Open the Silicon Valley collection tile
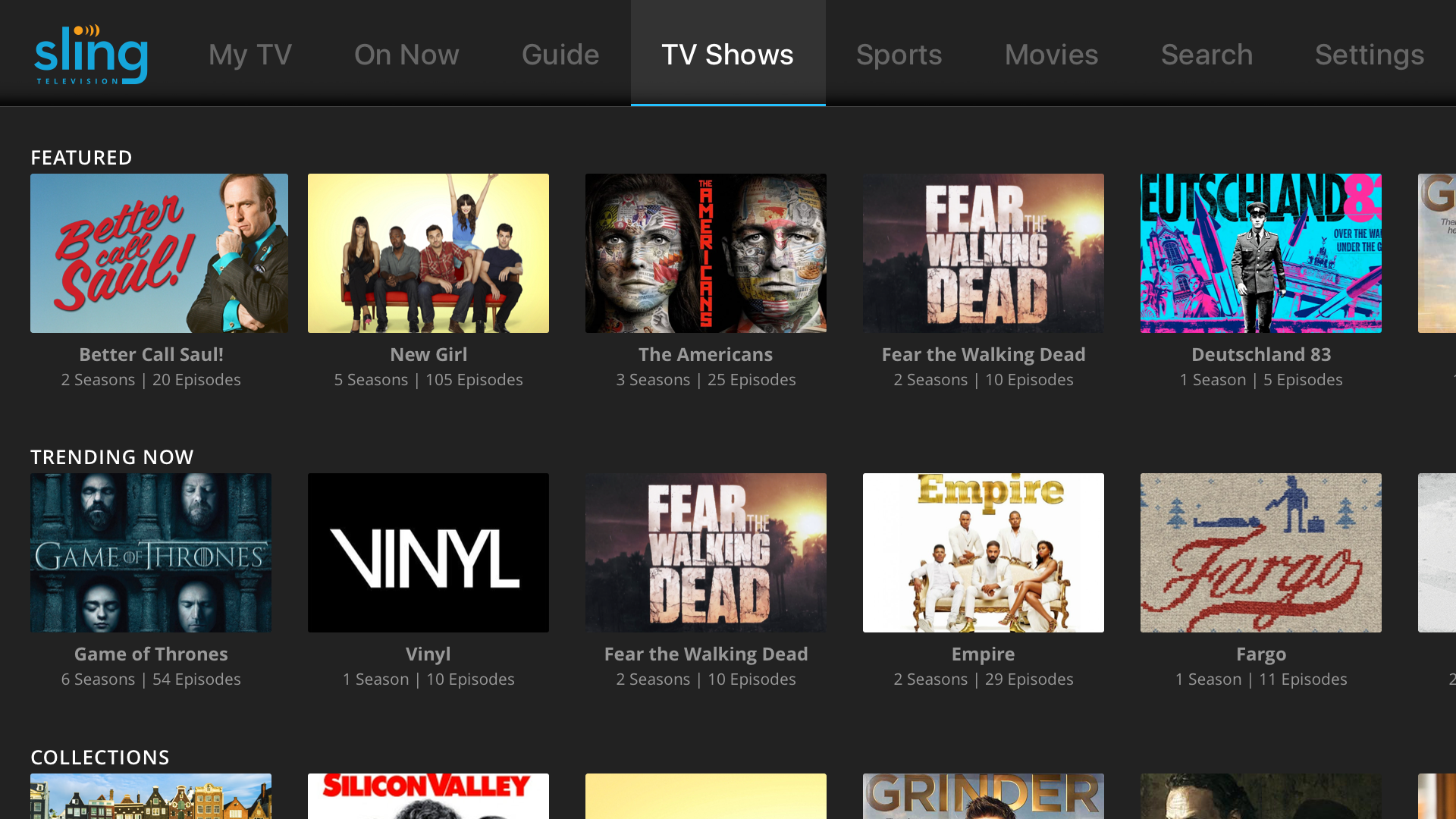Screen dimensions: 1456x819 [x=428, y=796]
